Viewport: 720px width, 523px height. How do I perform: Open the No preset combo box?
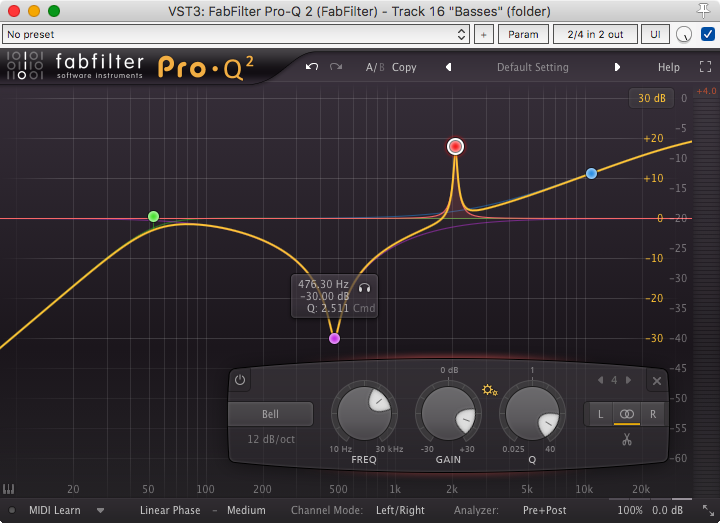coord(236,34)
